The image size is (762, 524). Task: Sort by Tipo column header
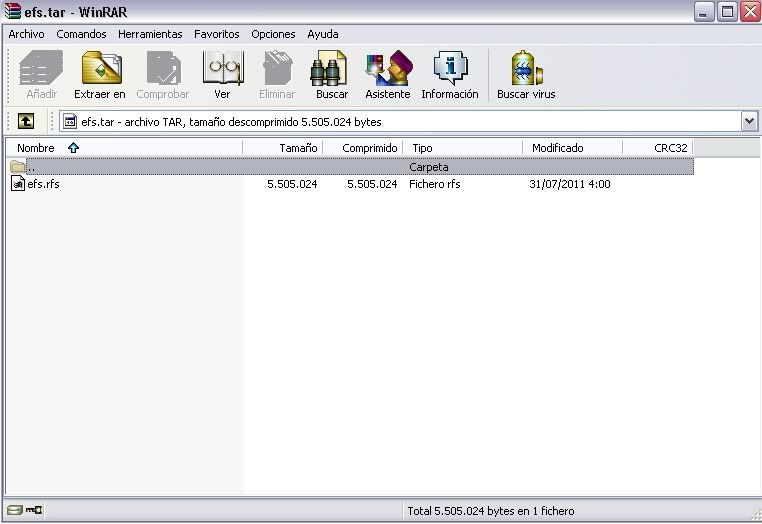(462, 148)
